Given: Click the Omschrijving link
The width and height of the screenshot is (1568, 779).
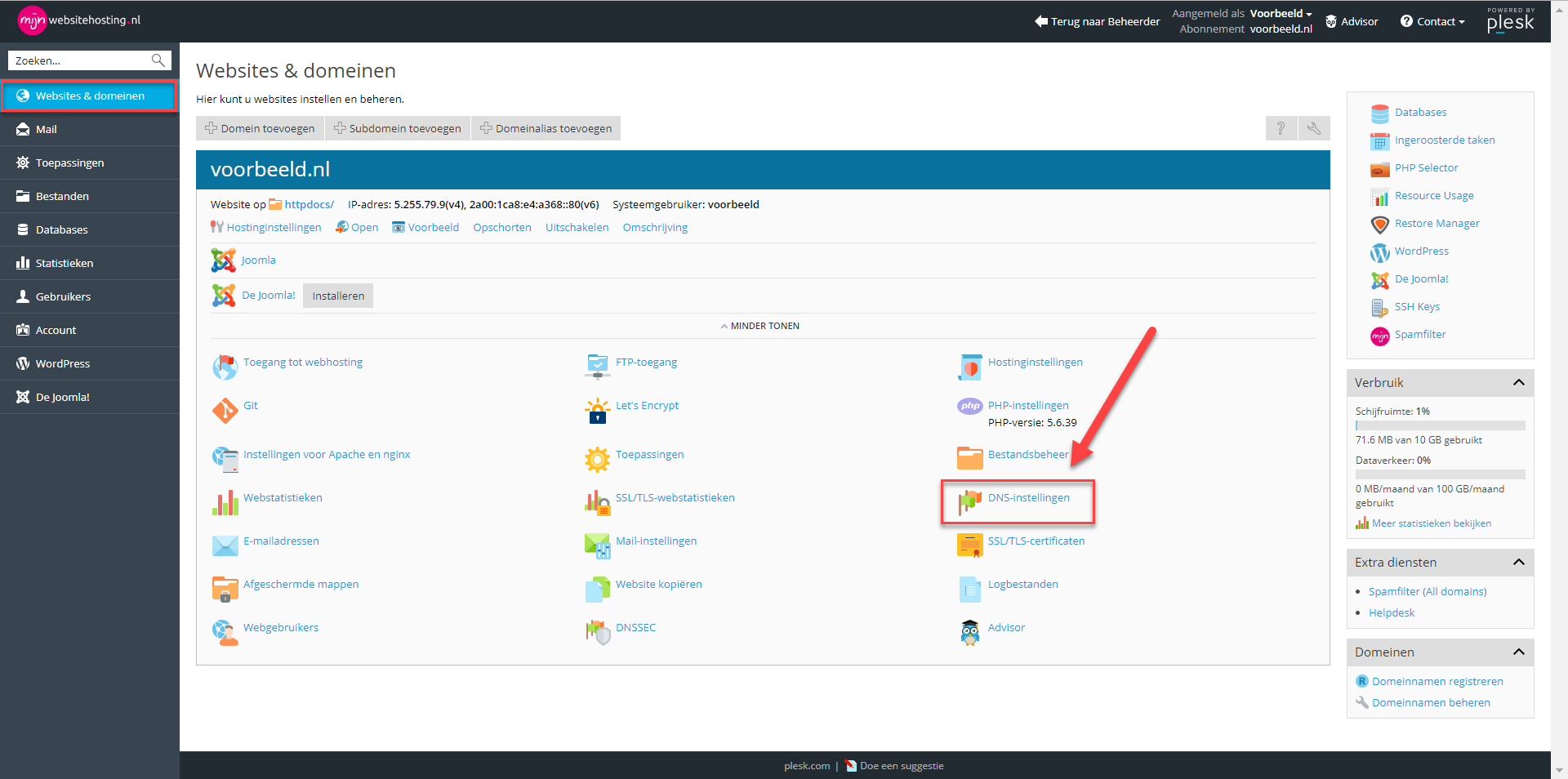Looking at the screenshot, I should click(655, 227).
